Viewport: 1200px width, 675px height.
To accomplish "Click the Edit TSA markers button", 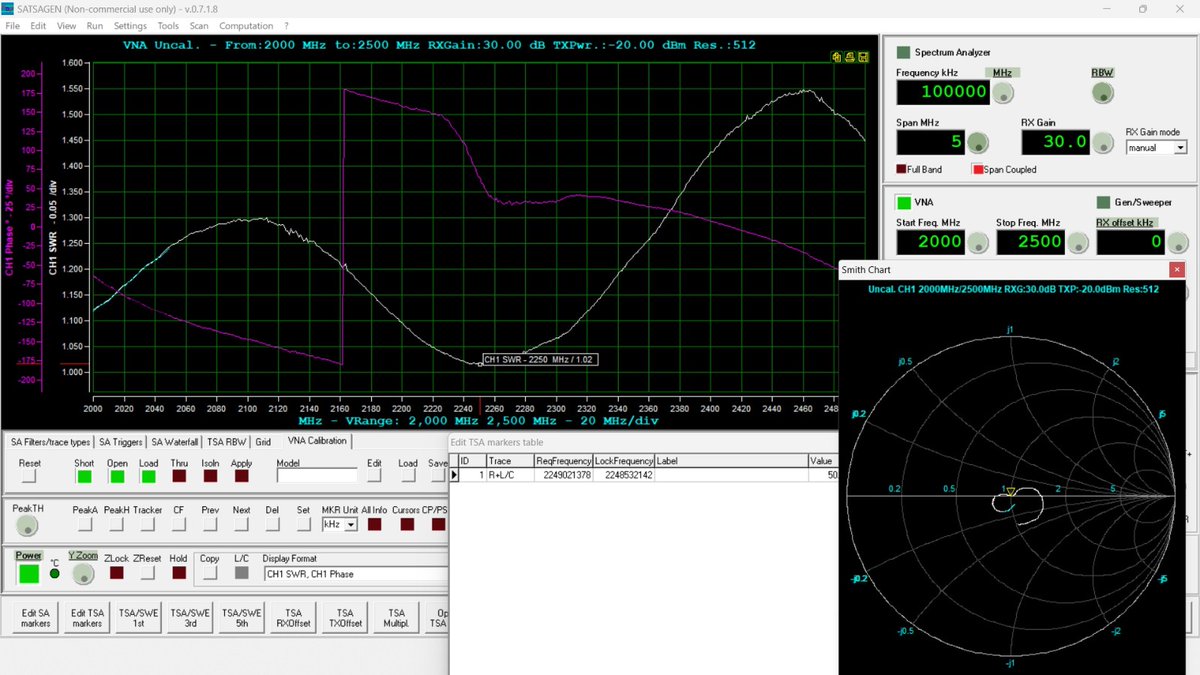I will pyautogui.click(x=87, y=618).
